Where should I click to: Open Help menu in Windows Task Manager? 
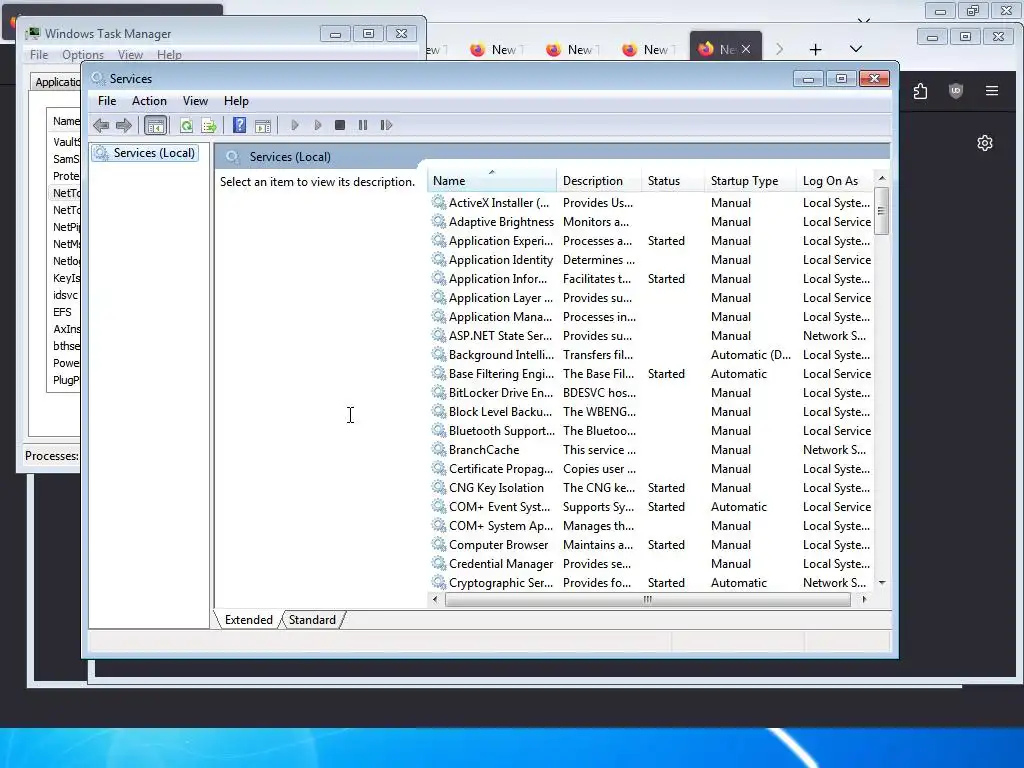pyautogui.click(x=169, y=55)
